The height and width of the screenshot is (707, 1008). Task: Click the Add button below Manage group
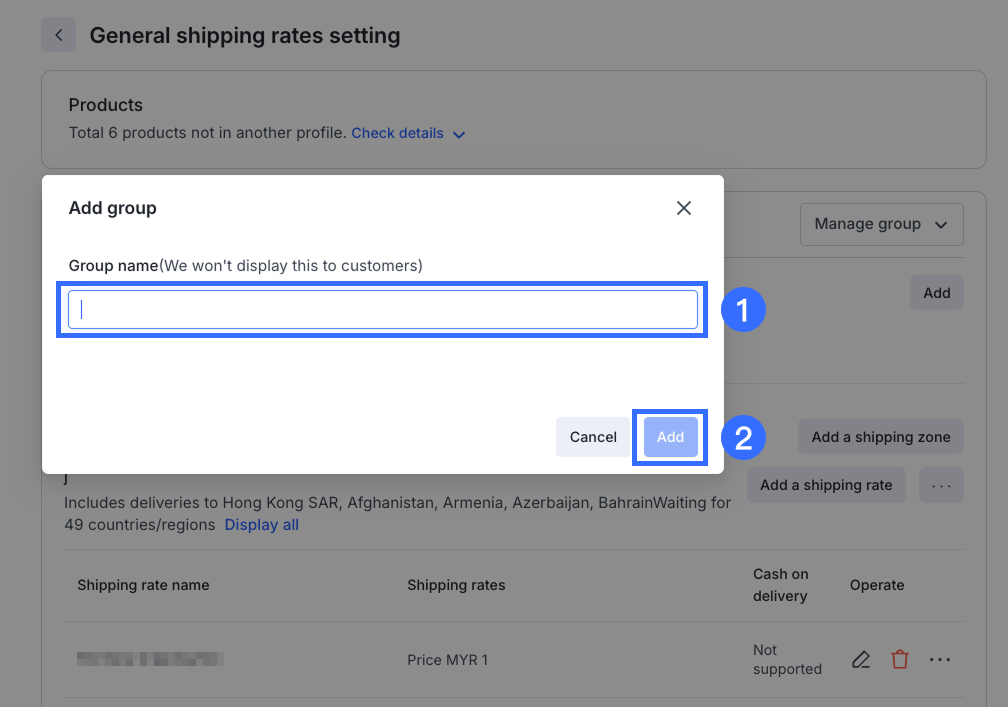coord(936,293)
